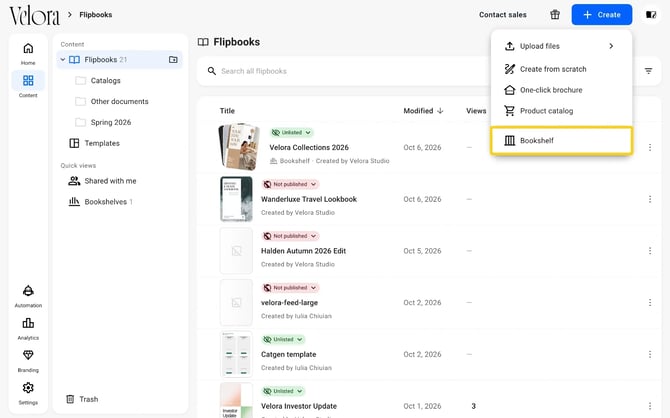Click Contact sales link
670x418 pixels.
(x=502, y=15)
